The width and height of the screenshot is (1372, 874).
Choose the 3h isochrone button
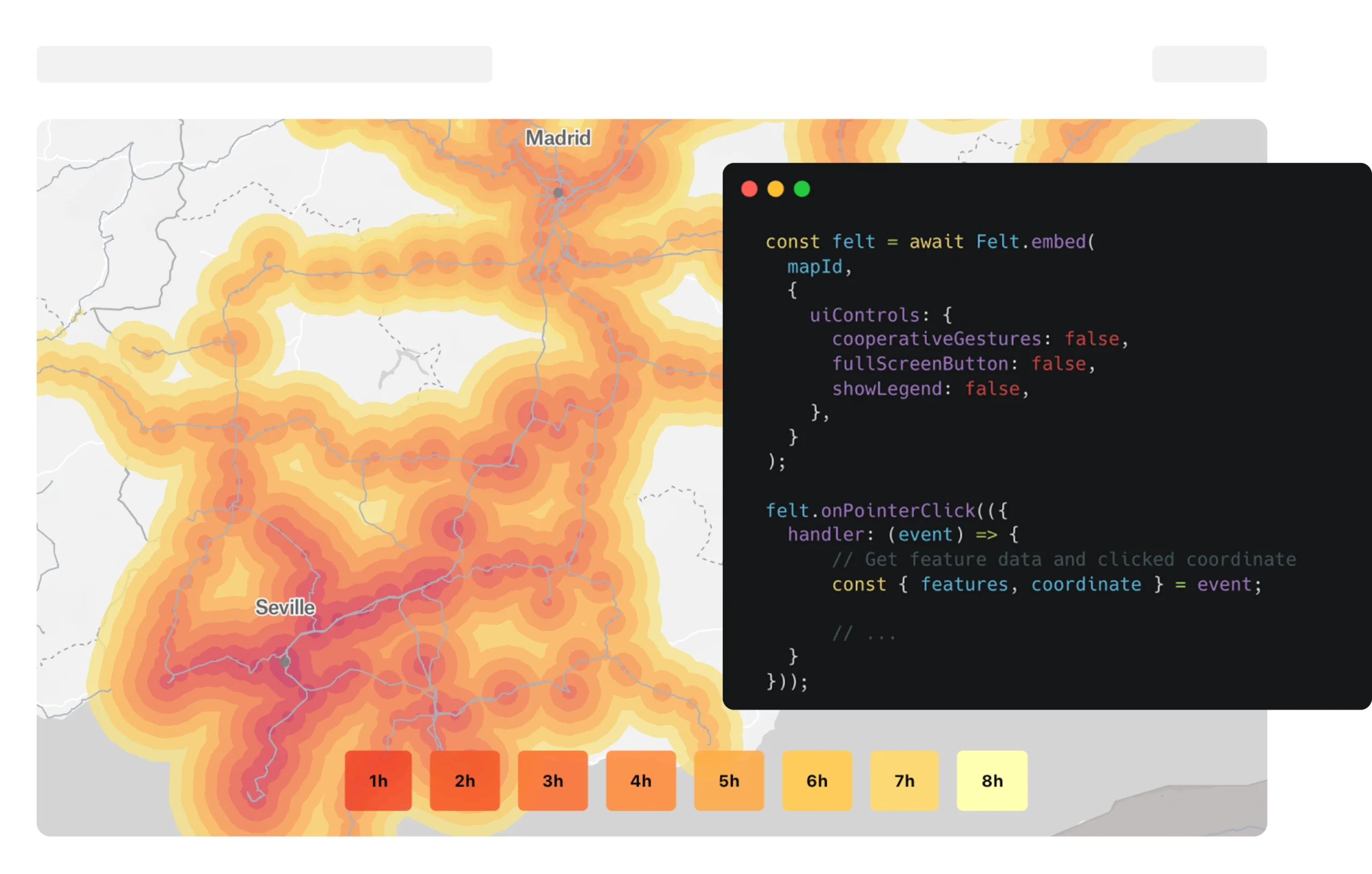(x=552, y=780)
